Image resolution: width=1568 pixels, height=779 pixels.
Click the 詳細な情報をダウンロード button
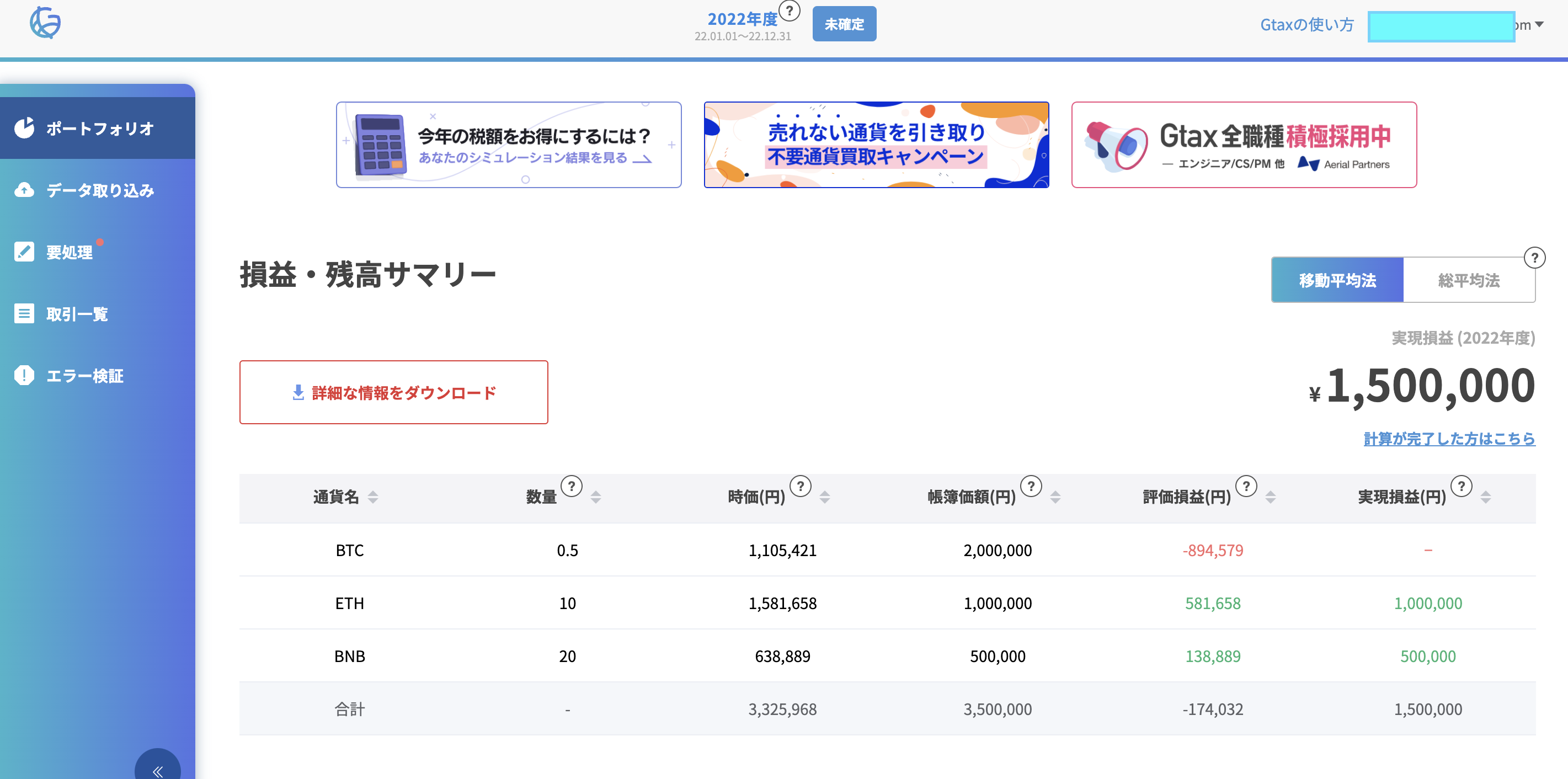click(393, 393)
